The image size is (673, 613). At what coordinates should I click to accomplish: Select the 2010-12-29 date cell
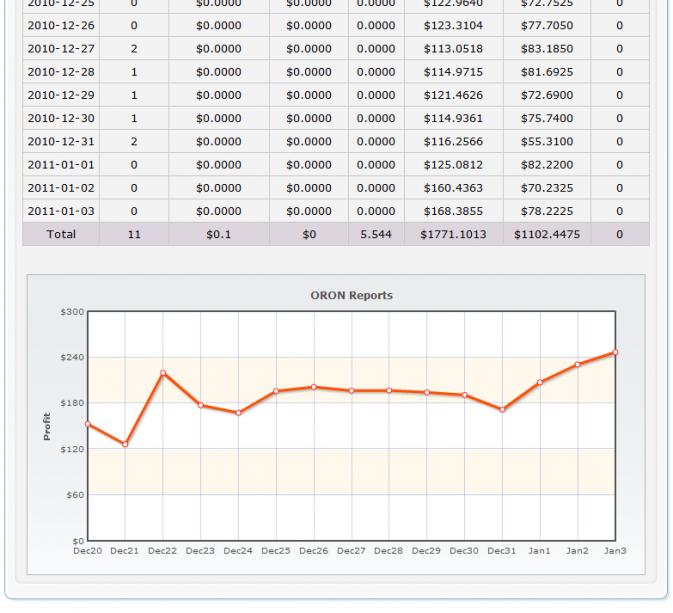[61, 95]
